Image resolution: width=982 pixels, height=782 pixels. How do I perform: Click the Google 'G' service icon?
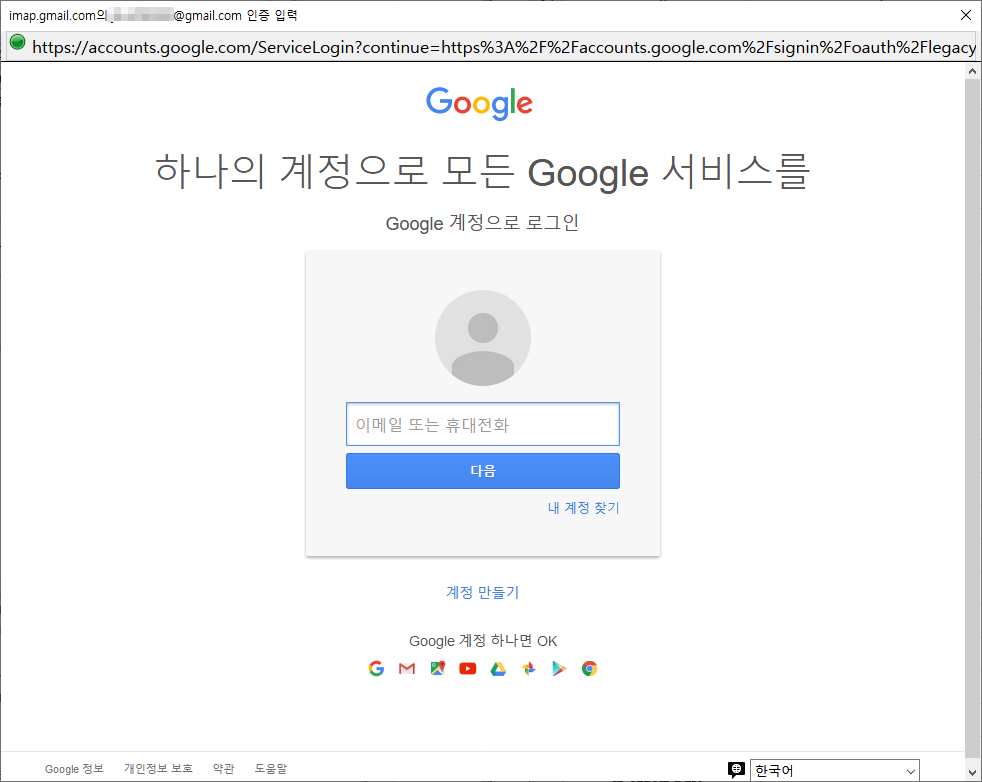click(x=376, y=669)
